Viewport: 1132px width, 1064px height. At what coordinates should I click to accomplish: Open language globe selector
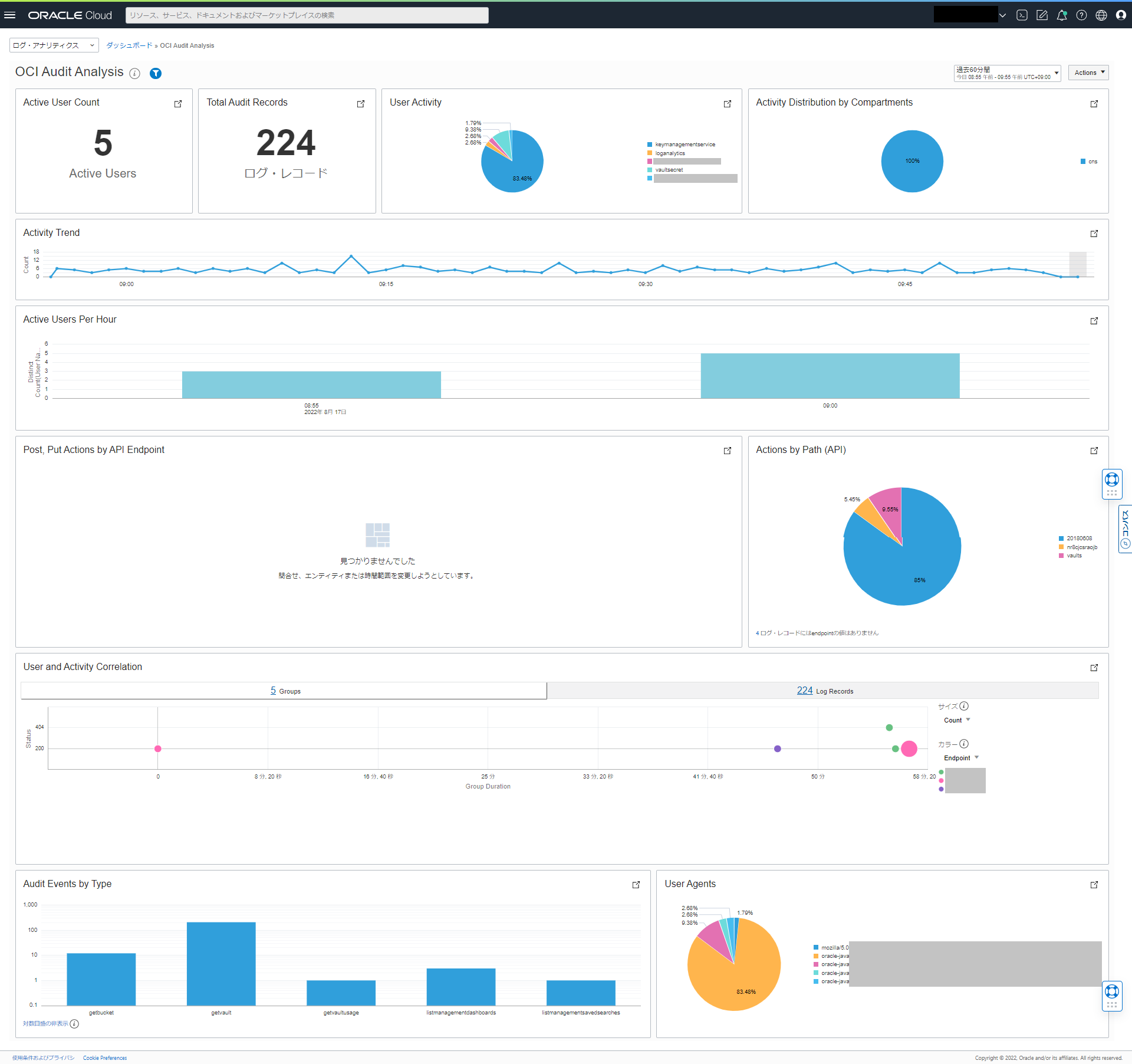(x=1101, y=15)
